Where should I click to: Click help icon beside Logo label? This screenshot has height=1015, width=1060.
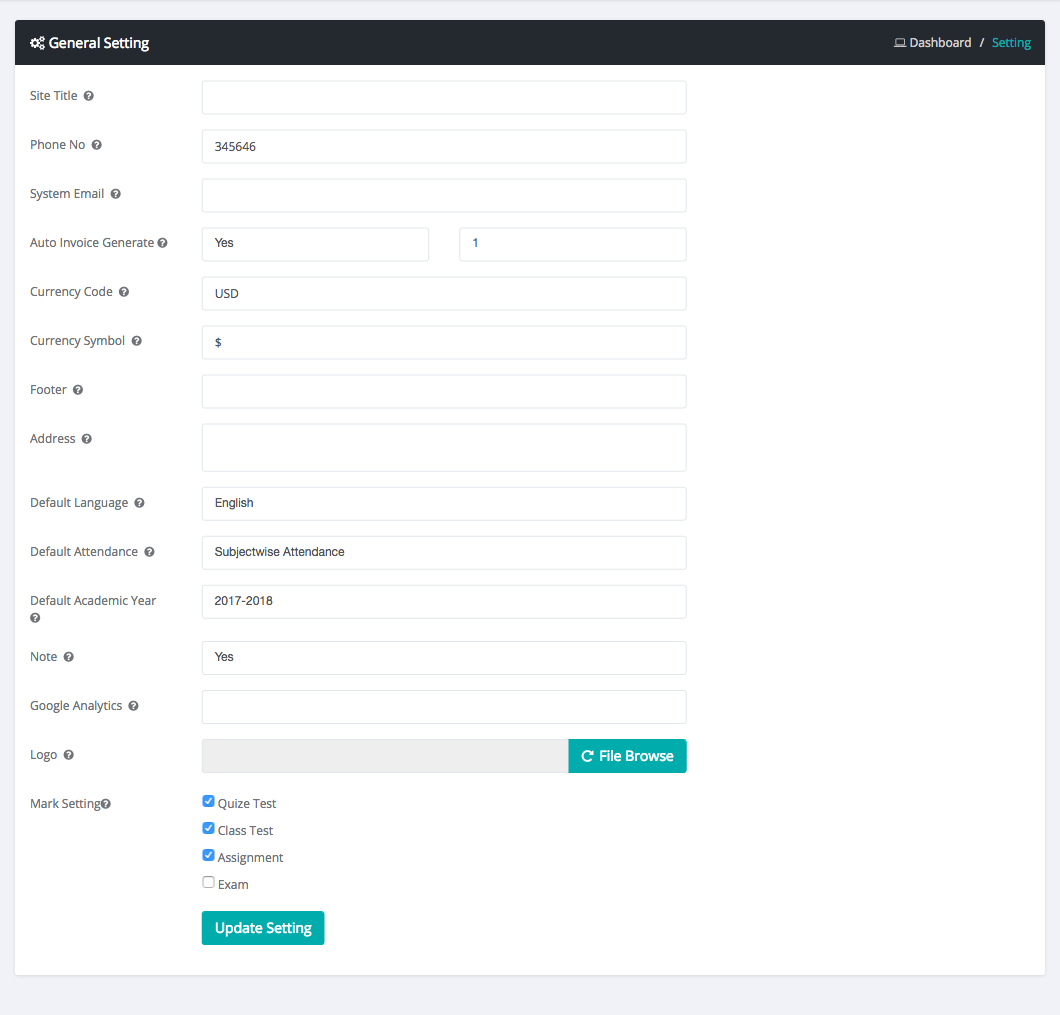[x=69, y=755]
